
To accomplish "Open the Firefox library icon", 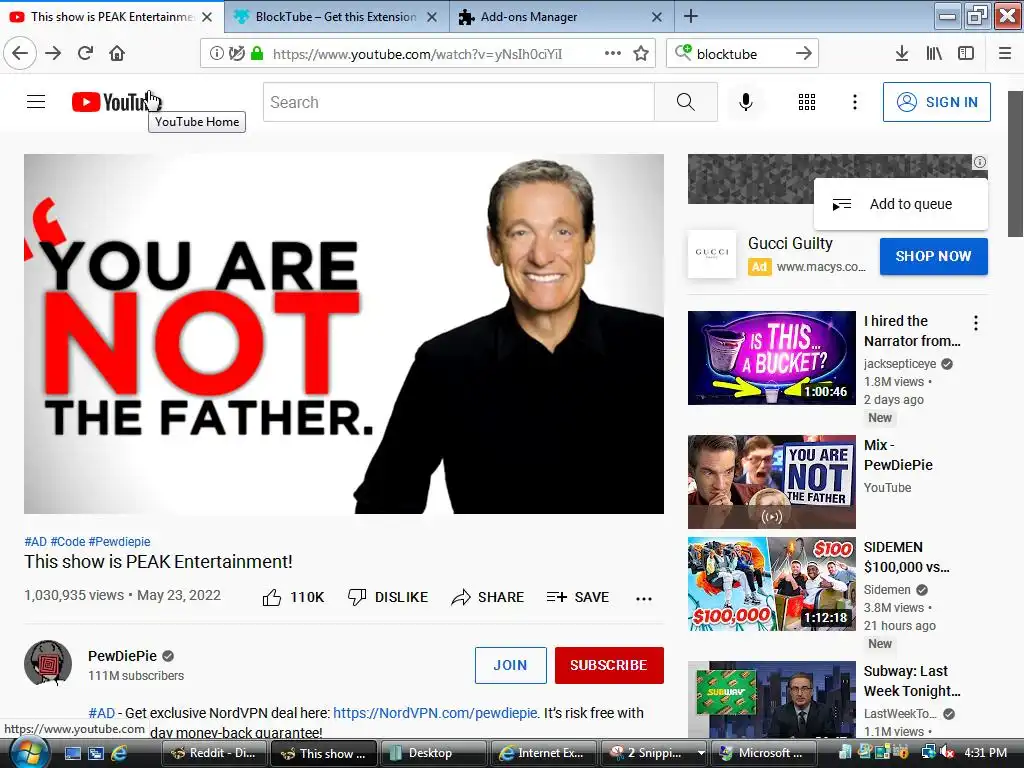I will coord(934,53).
